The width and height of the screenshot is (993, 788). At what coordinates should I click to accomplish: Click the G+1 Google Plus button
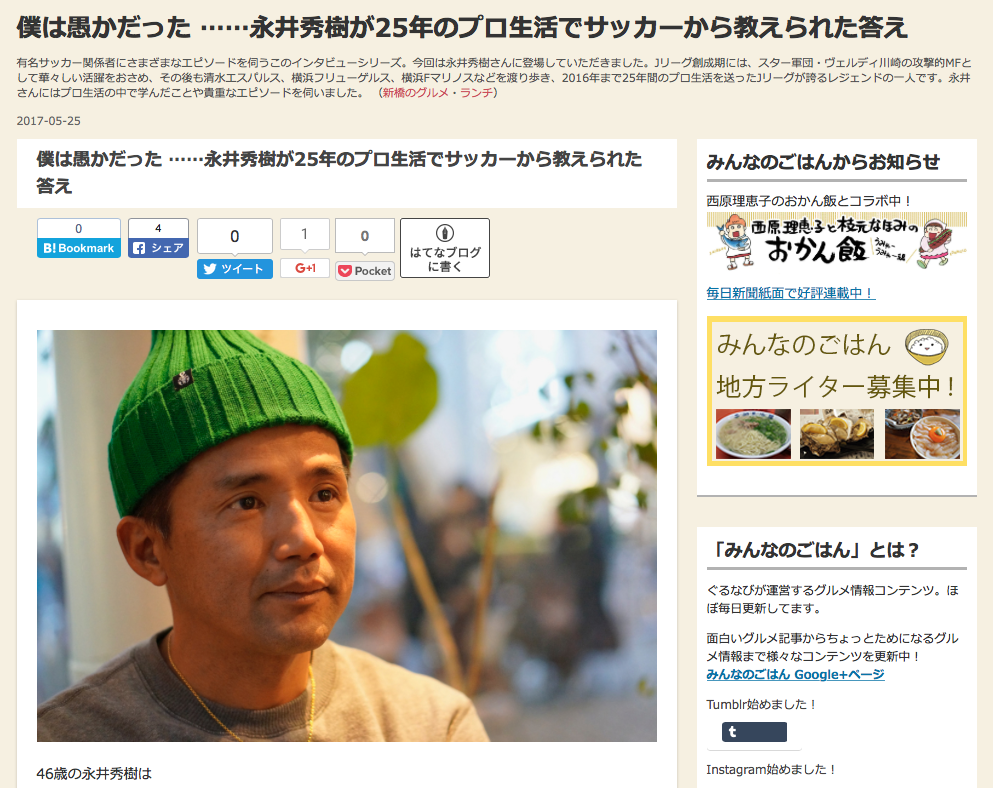tap(305, 268)
